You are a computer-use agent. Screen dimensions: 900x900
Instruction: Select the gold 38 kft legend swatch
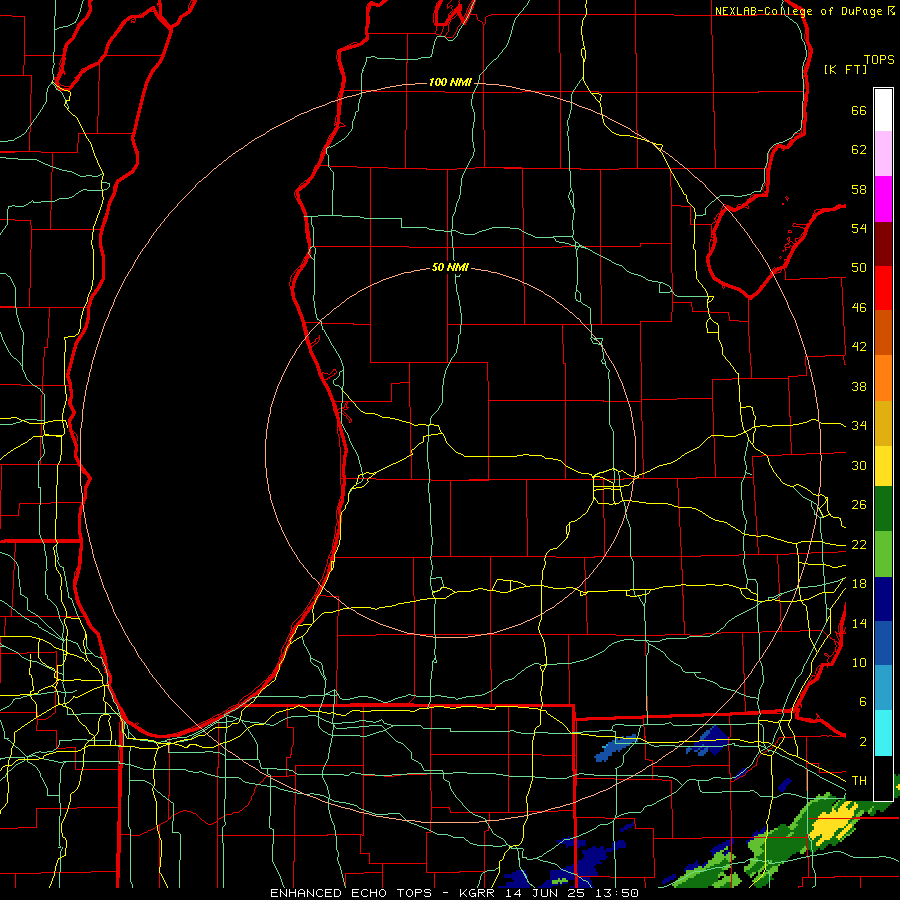883,424
